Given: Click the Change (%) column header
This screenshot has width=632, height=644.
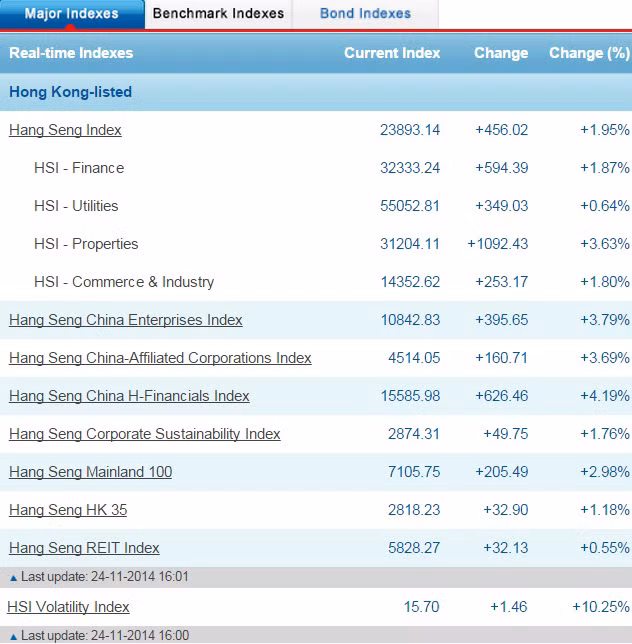Looking at the screenshot, I should click(589, 53).
